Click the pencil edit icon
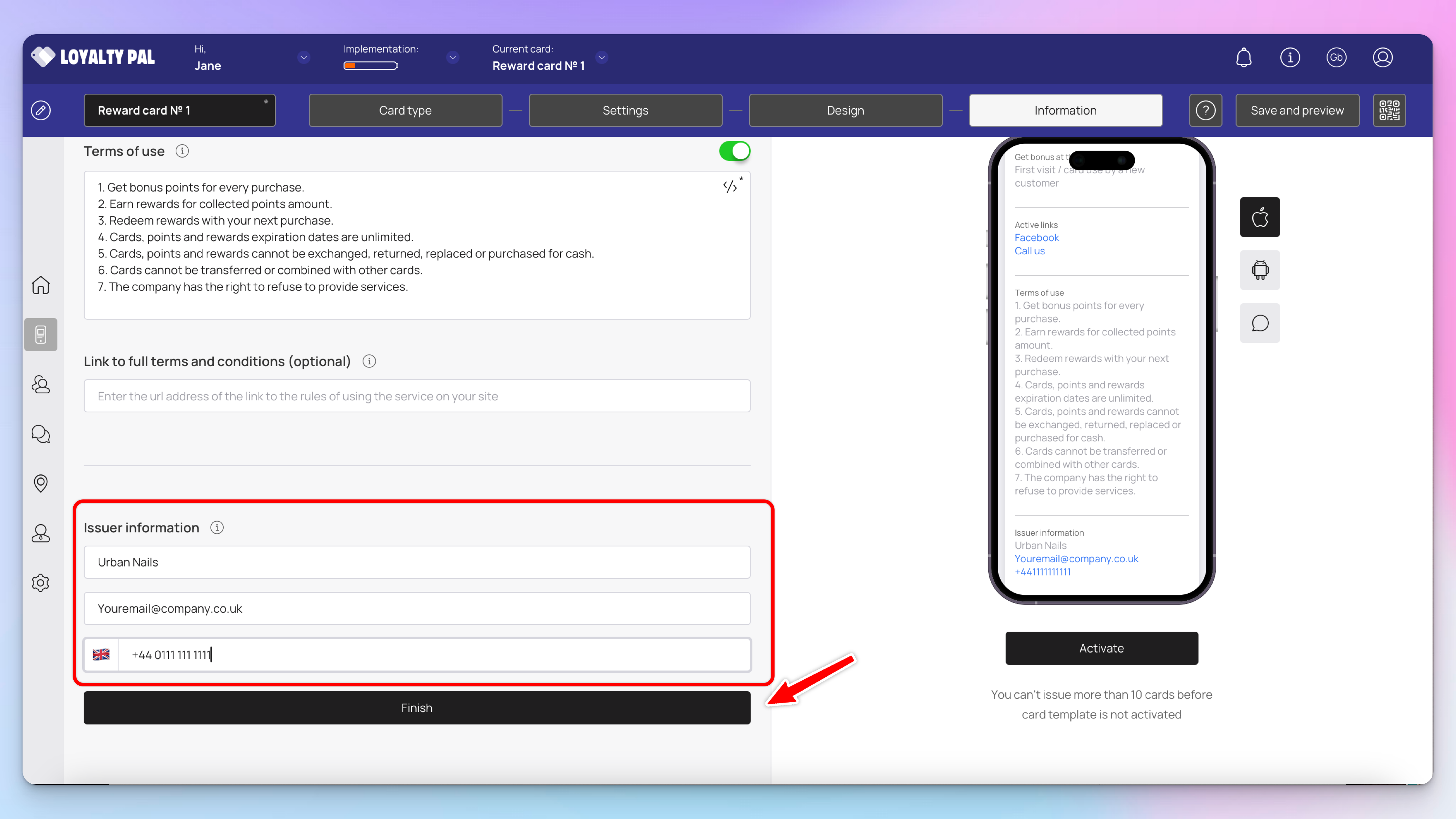The height and width of the screenshot is (819, 1456). (41, 110)
